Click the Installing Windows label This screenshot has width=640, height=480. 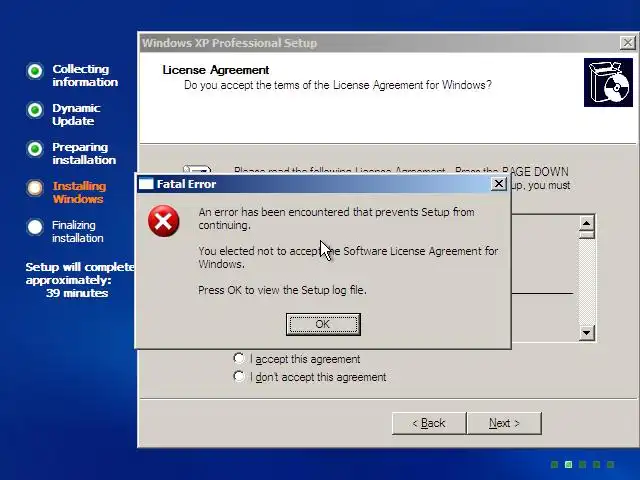(79, 192)
